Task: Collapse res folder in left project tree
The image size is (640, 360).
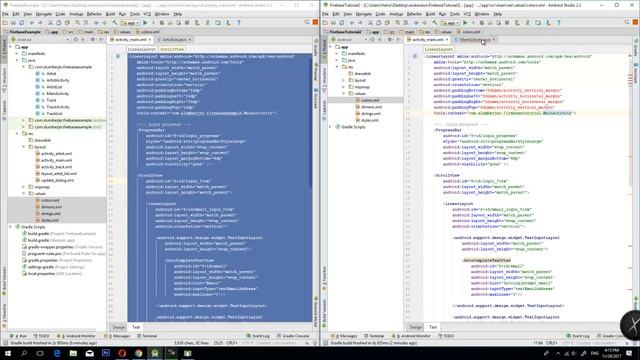Action: click(x=17, y=133)
